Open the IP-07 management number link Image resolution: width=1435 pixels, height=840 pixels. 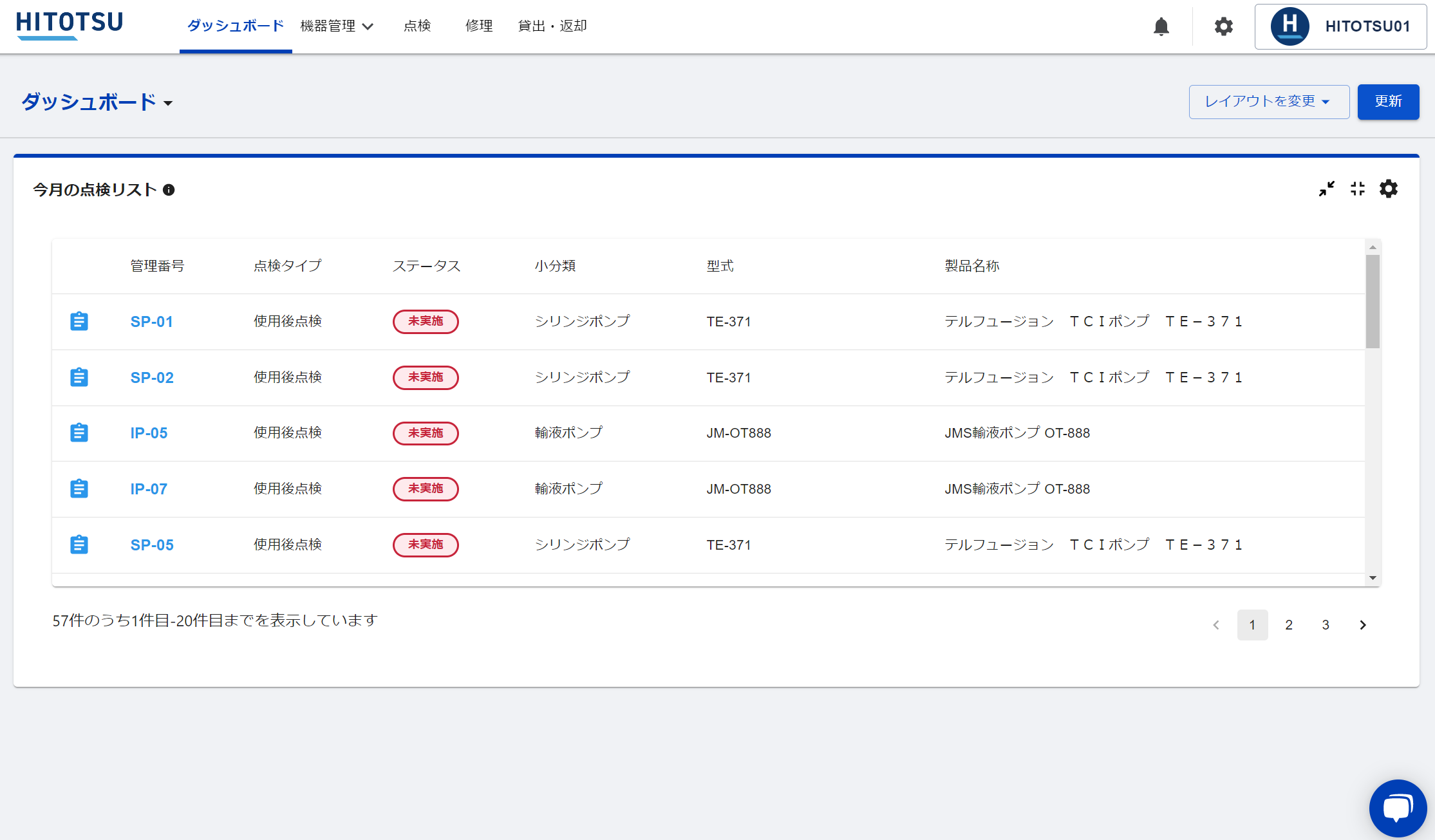tap(149, 489)
